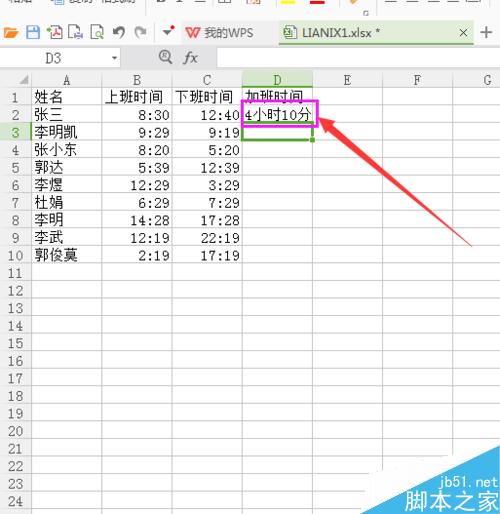Viewport: 500px width, 514px height.
Task: Select cell with time 12:40
Action: pos(207,115)
